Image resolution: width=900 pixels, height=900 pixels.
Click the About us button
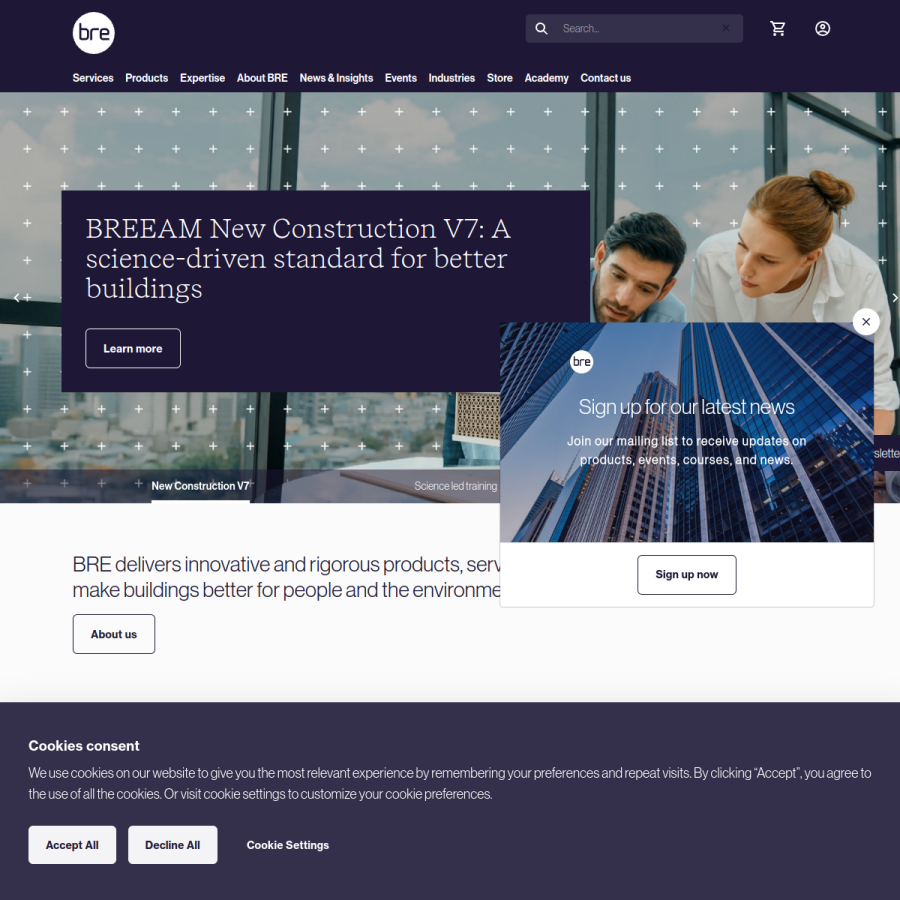click(x=114, y=634)
